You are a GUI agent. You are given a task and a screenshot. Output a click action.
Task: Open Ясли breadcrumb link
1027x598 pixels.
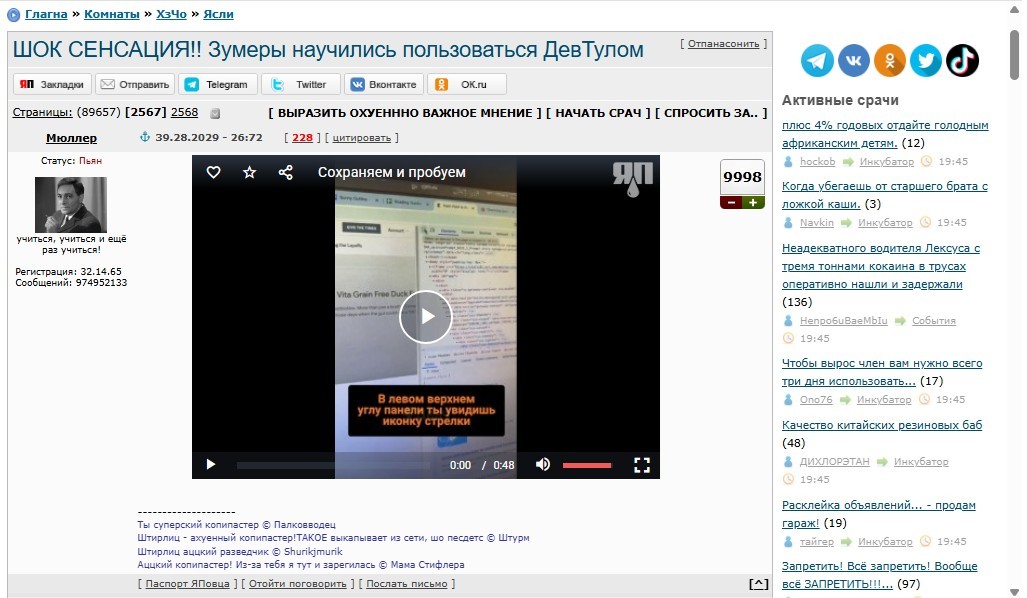[218, 14]
